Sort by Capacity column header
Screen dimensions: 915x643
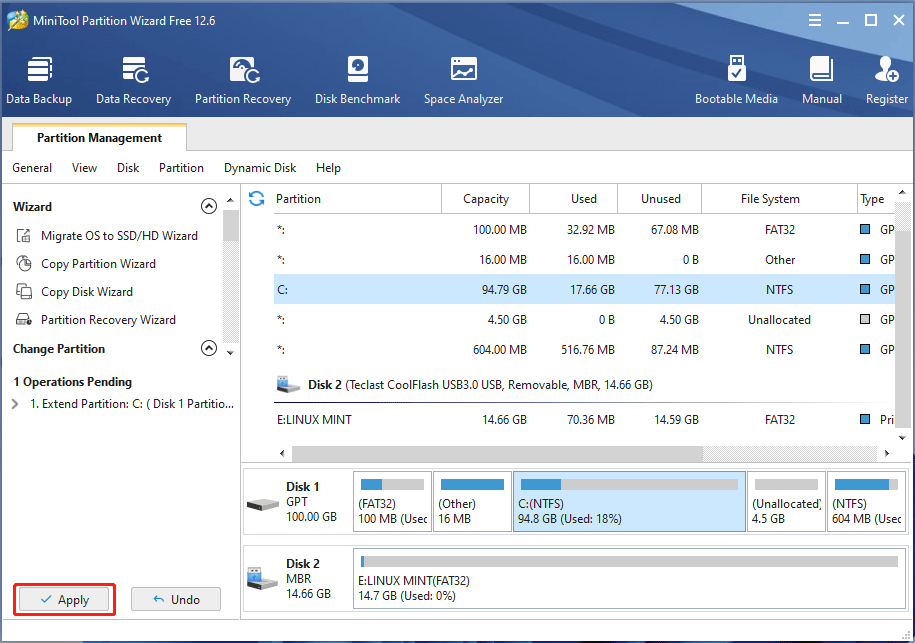486,199
